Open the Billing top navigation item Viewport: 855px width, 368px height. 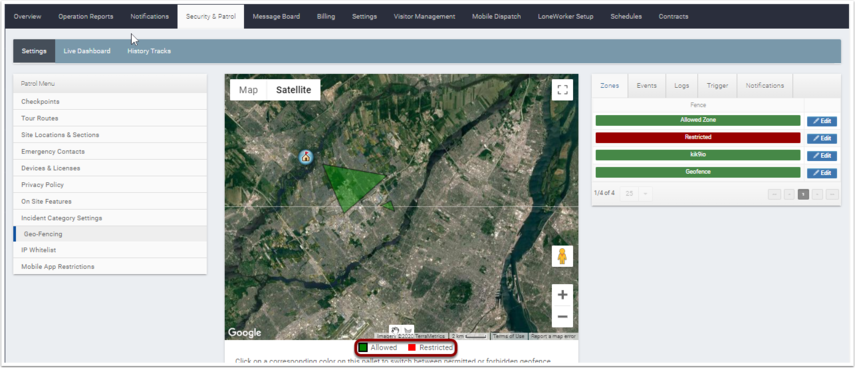click(326, 16)
